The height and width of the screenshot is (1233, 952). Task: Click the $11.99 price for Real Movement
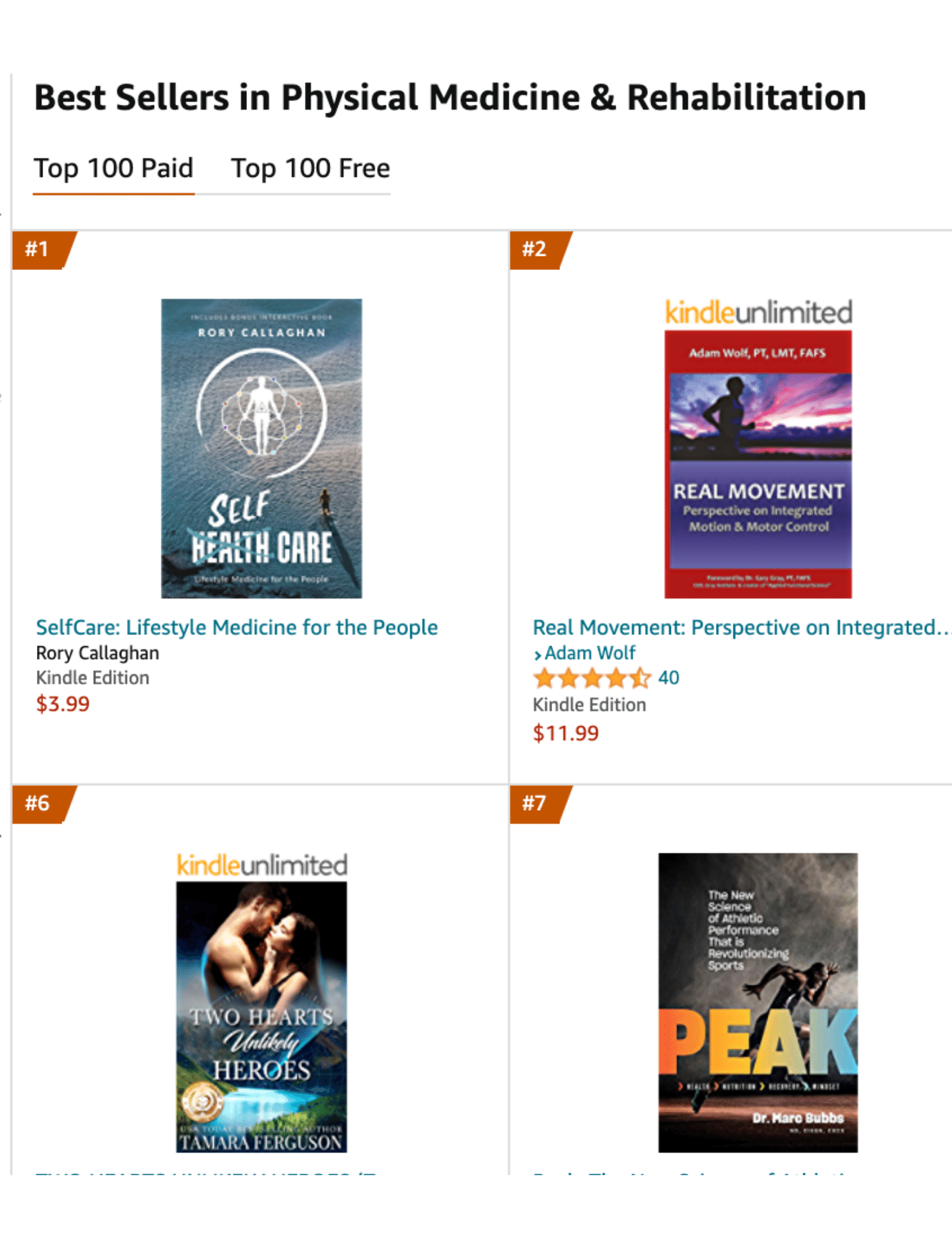pos(566,734)
